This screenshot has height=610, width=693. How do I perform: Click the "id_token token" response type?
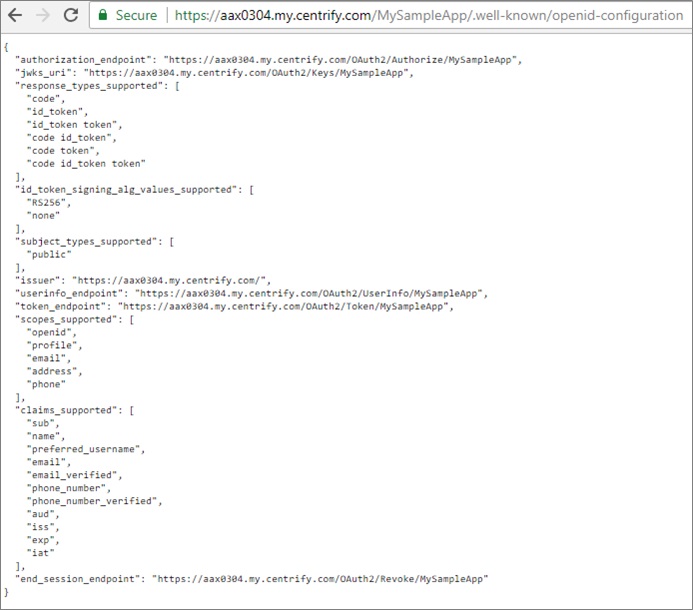coord(74,125)
